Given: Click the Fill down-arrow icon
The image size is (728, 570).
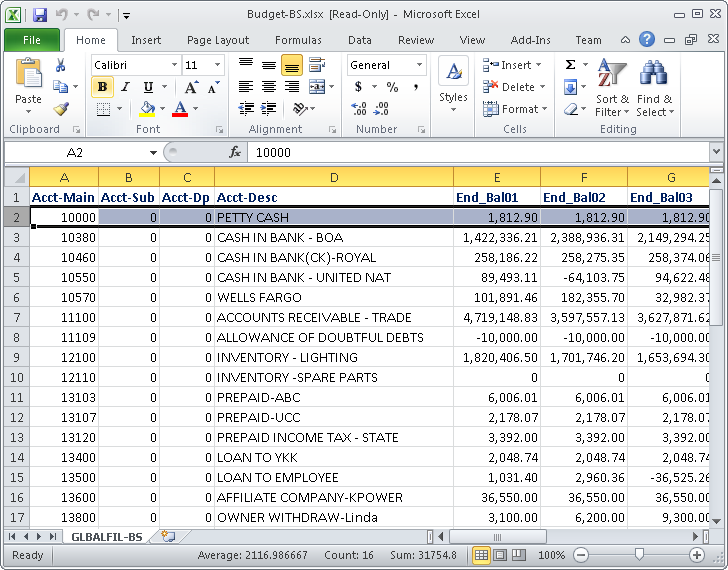Looking at the screenshot, I should coord(571,87).
